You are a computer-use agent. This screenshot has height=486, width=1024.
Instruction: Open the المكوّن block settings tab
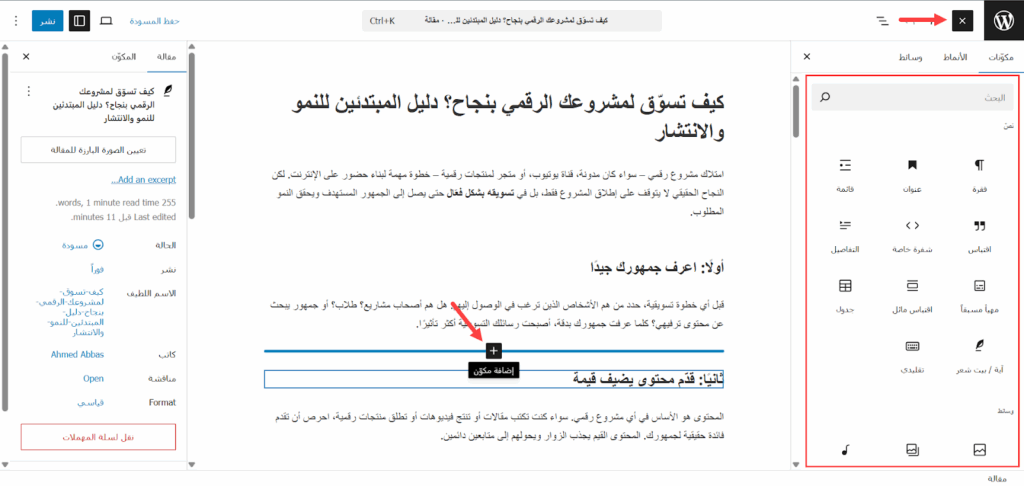click(x=123, y=57)
